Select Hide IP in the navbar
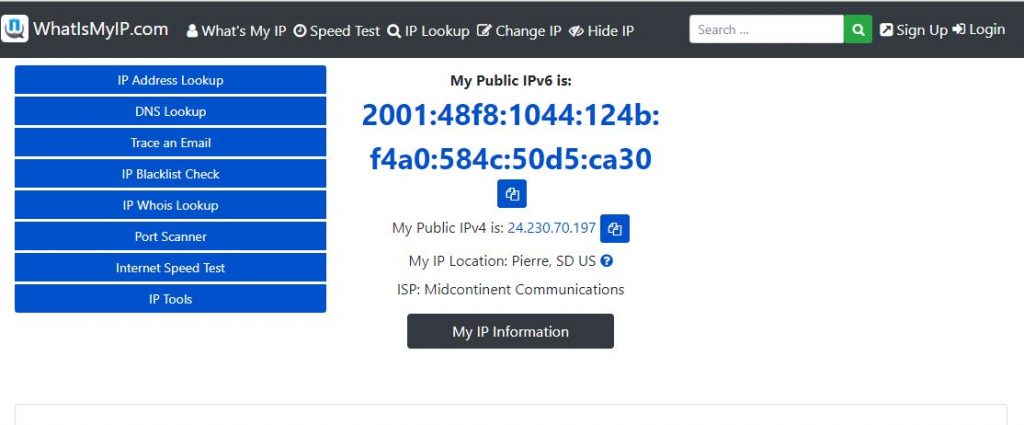 point(601,31)
